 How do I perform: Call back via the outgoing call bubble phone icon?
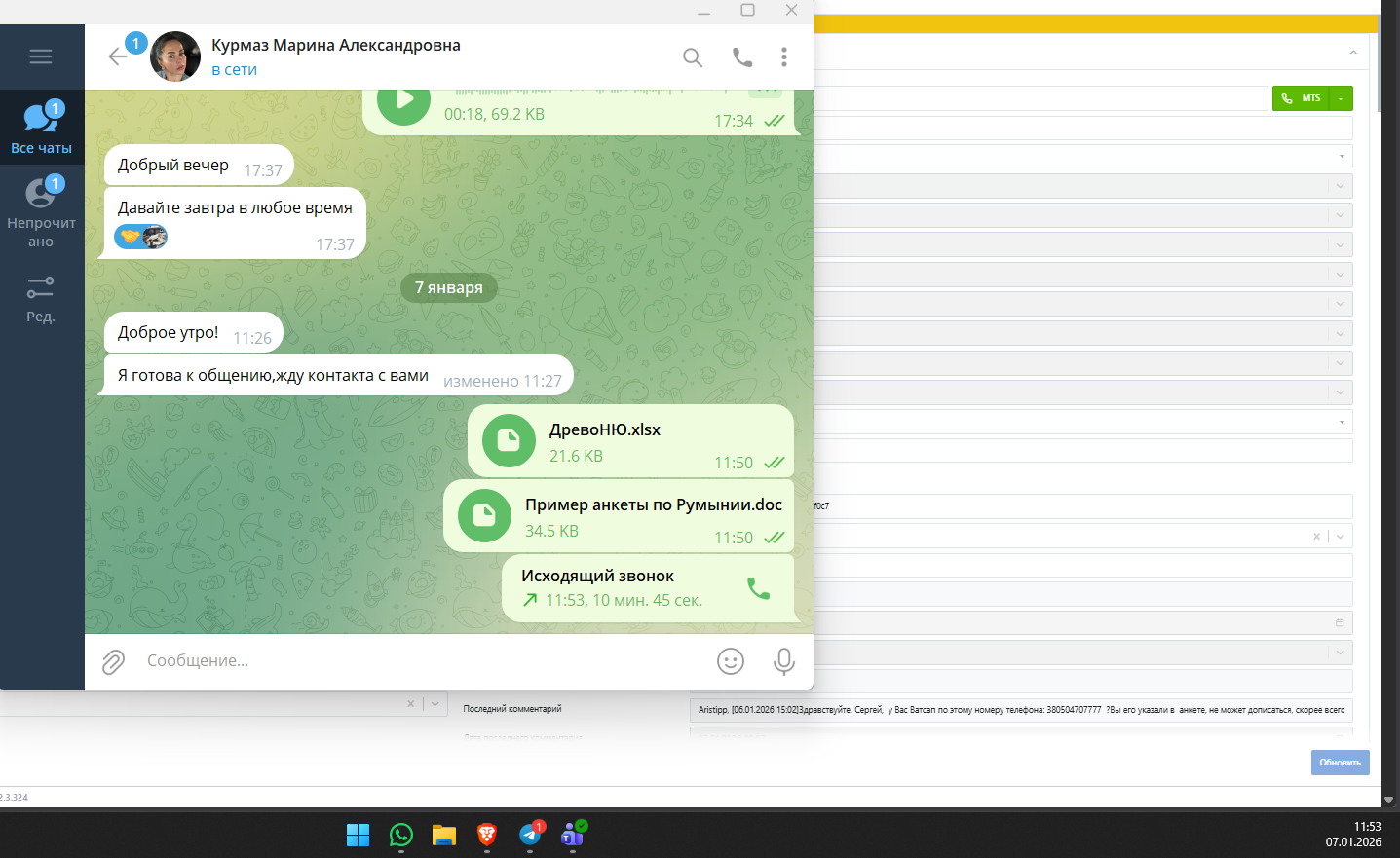(758, 588)
